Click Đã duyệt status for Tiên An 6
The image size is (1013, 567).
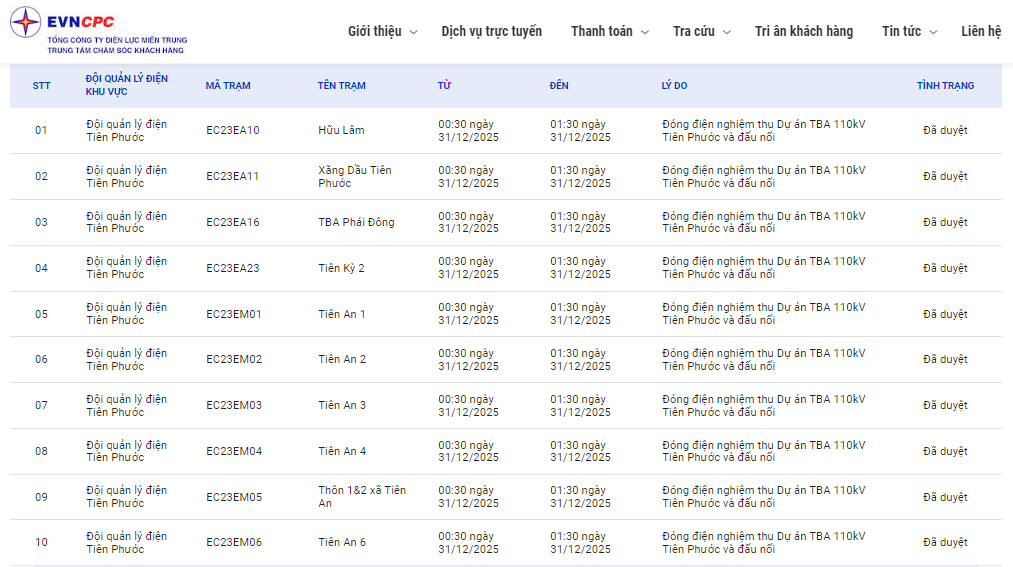click(945, 543)
